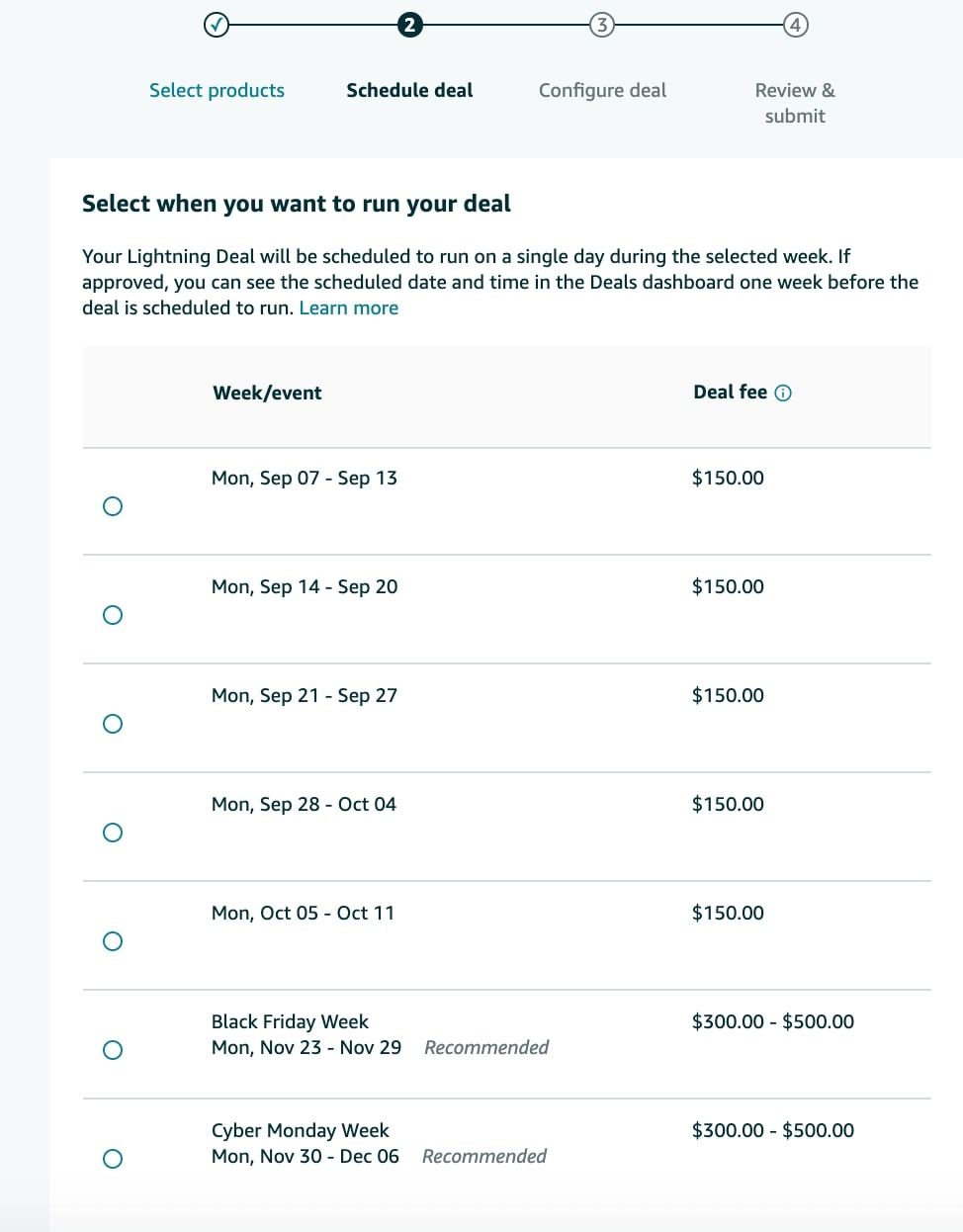Go back to the Select products step
This screenshot has height=1232, width=963.
[217, 90]
